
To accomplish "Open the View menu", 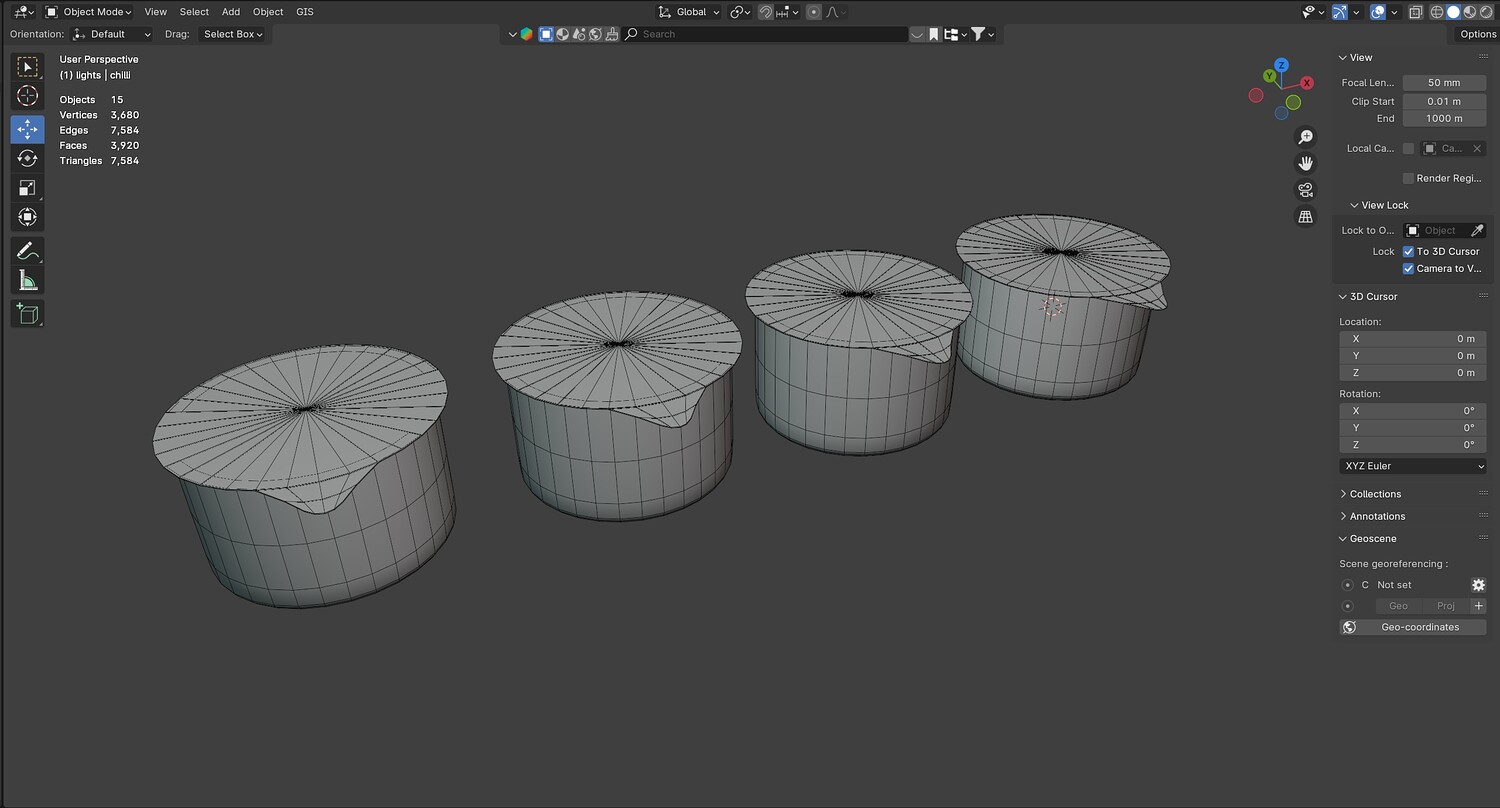I will (155, 12).
